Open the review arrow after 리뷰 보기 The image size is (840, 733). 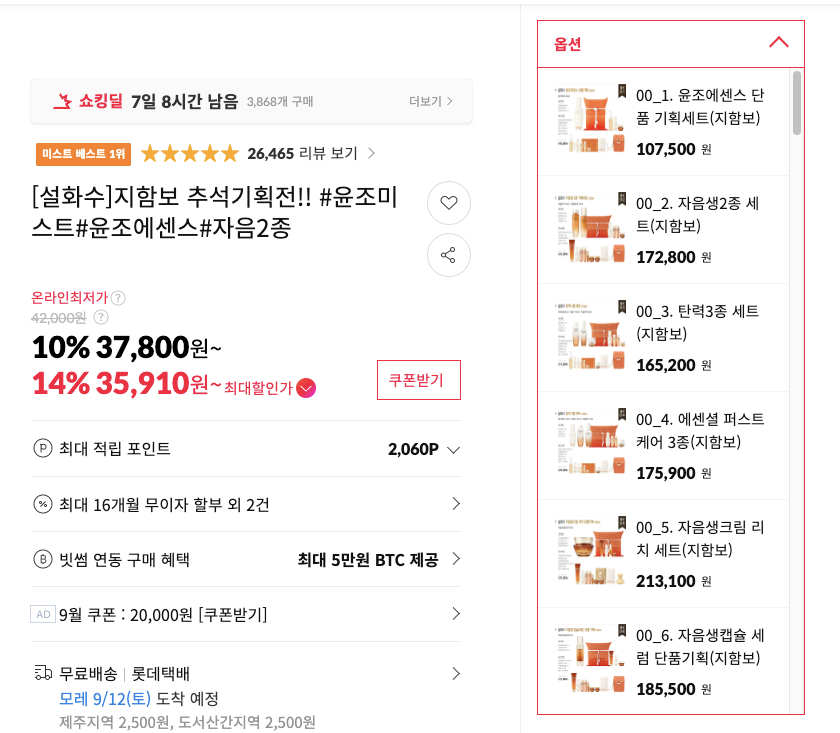click(371, 154)
